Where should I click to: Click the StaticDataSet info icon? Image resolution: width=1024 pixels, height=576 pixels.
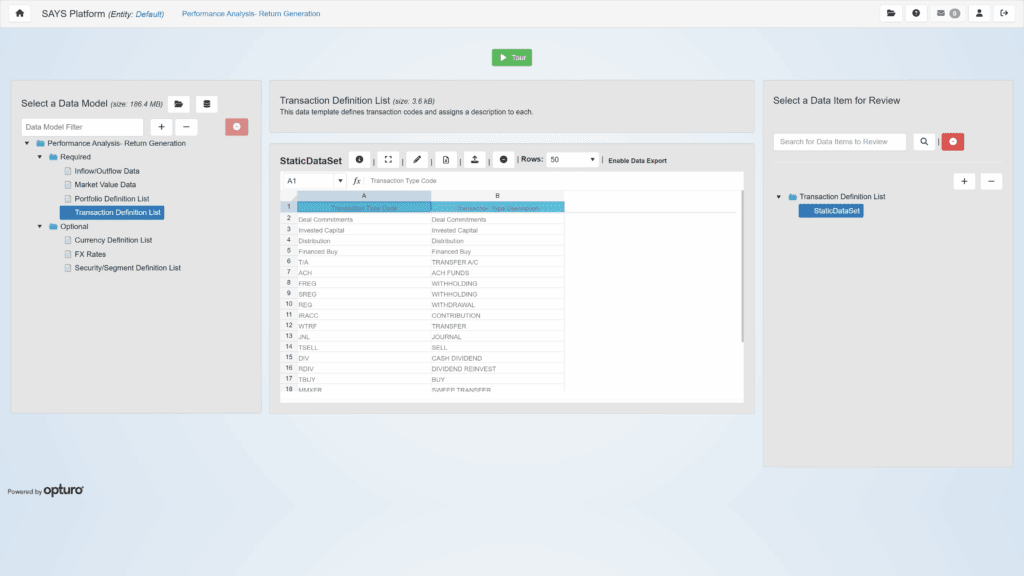pos(359,160)
